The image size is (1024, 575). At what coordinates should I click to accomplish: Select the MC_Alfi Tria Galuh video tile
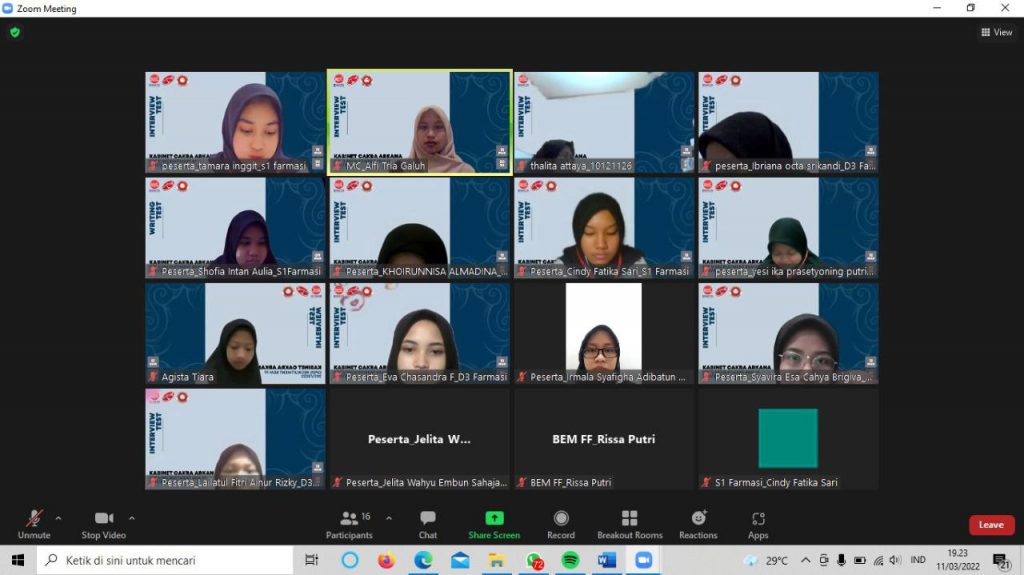(x=419, y=122)
